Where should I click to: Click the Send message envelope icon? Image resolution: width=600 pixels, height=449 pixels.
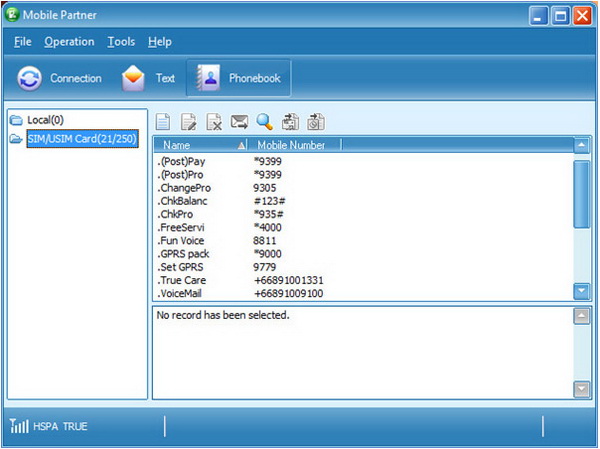[239, 122]
